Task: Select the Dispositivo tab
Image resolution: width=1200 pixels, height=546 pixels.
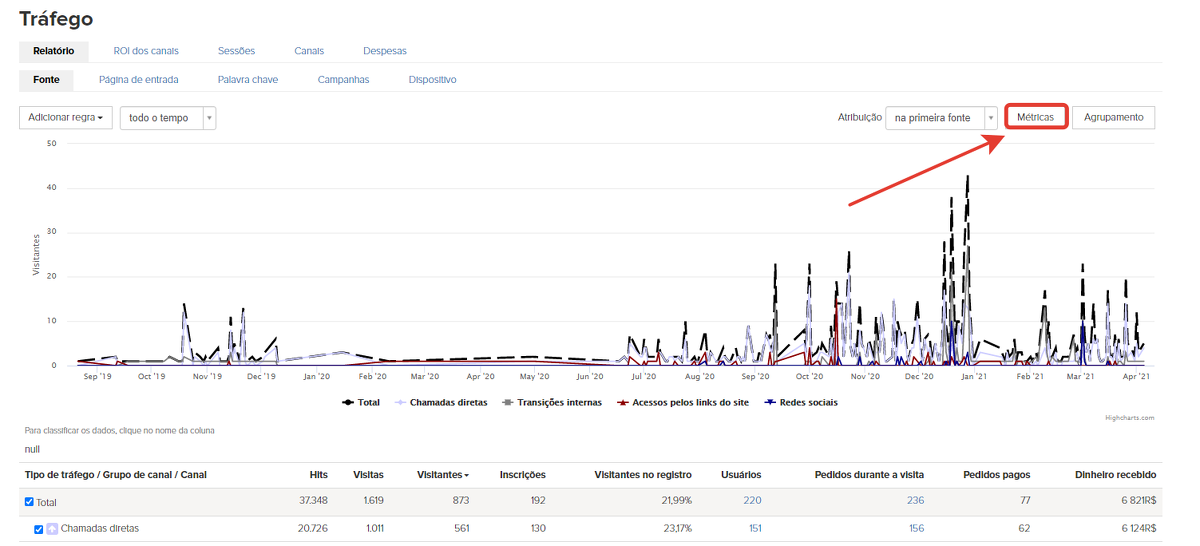Action: pos(432,79)
